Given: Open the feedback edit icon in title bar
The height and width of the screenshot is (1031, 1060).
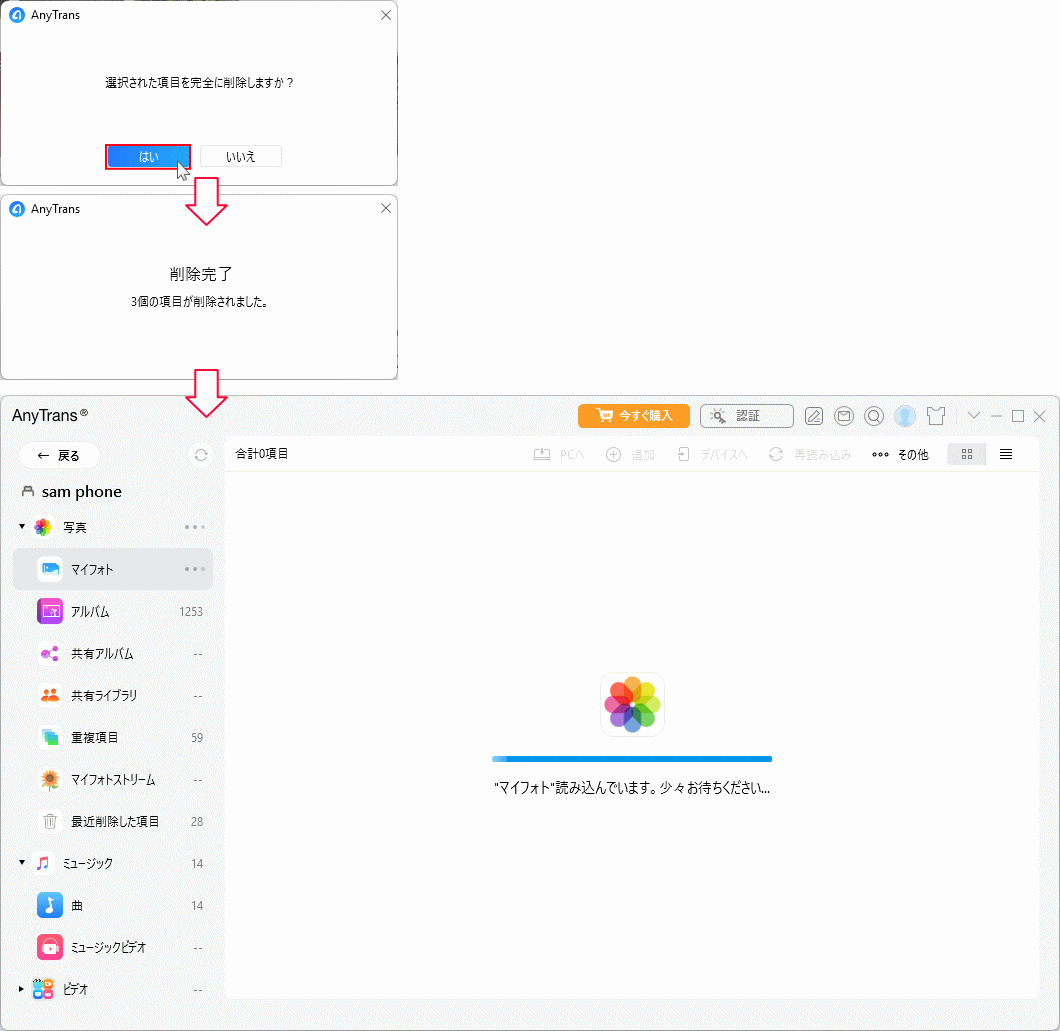Looking at the screenshot, I should [x=814, y=416].
